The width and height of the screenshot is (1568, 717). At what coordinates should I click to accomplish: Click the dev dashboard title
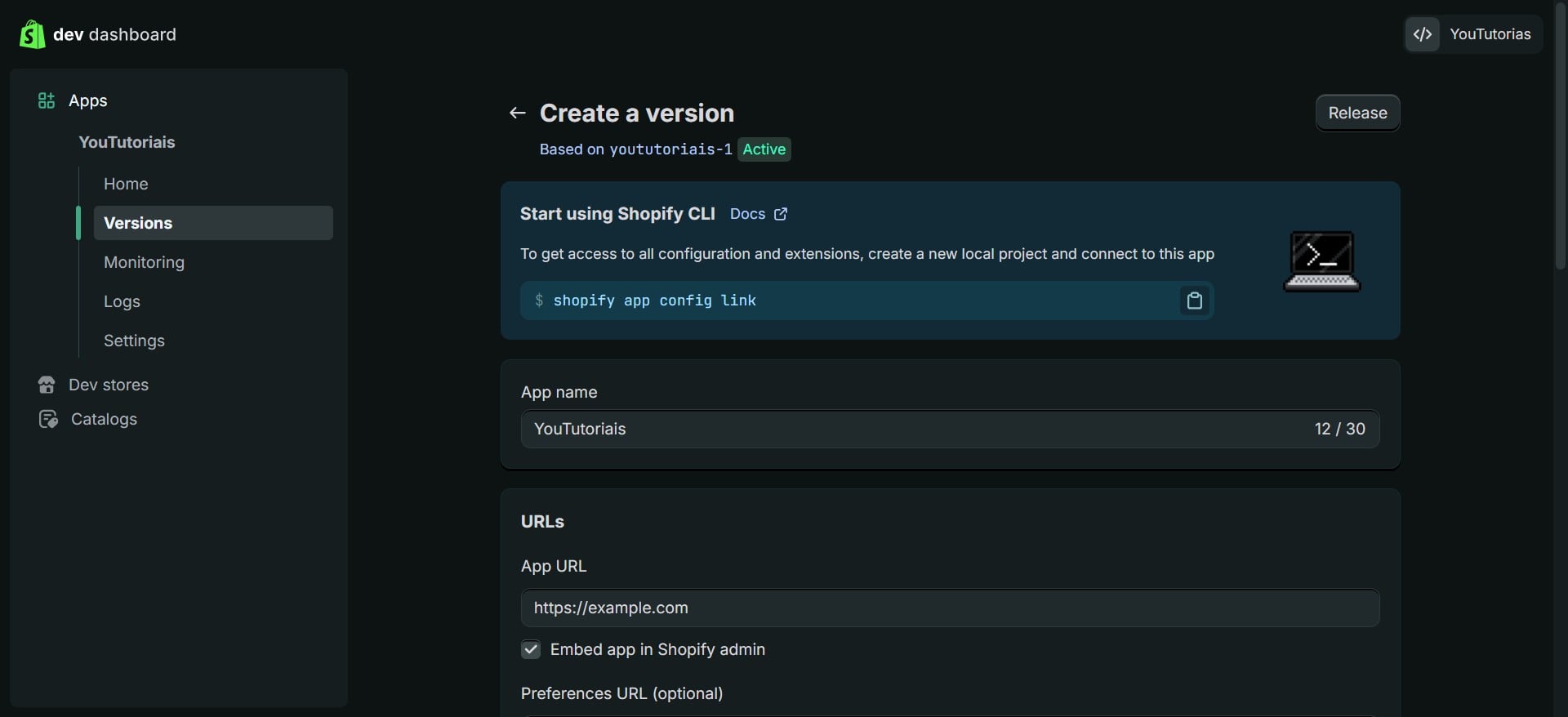tap(114, 34)
